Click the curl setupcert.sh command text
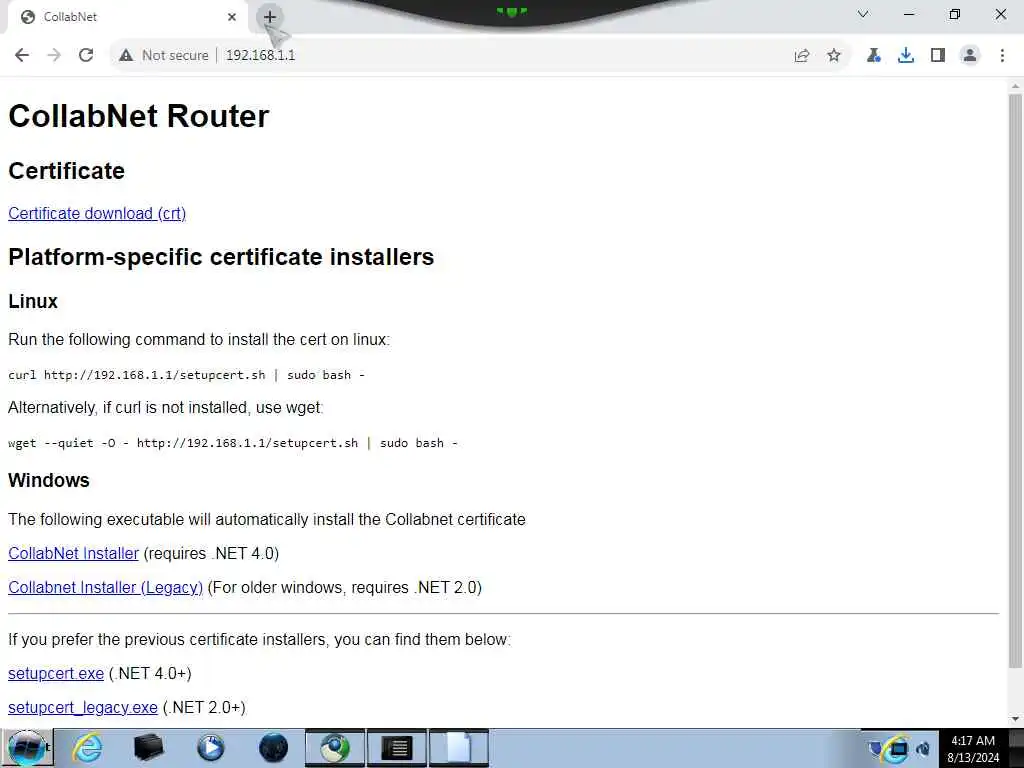The height and width of the screenshot is (768, 1024). 186,375
